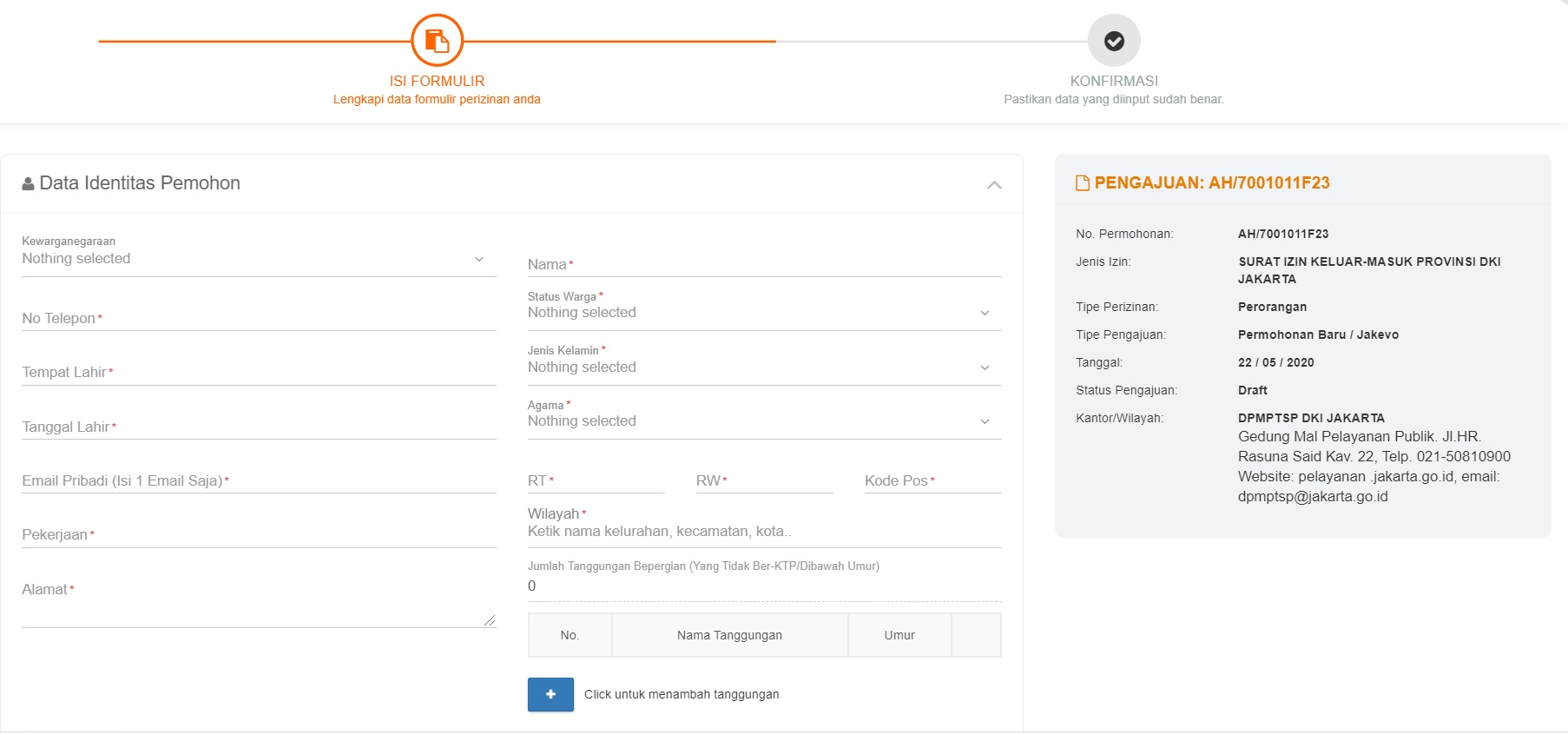1568x735 pixels.
Task: Click the Wilayah search field
Action: coord(764,532)
